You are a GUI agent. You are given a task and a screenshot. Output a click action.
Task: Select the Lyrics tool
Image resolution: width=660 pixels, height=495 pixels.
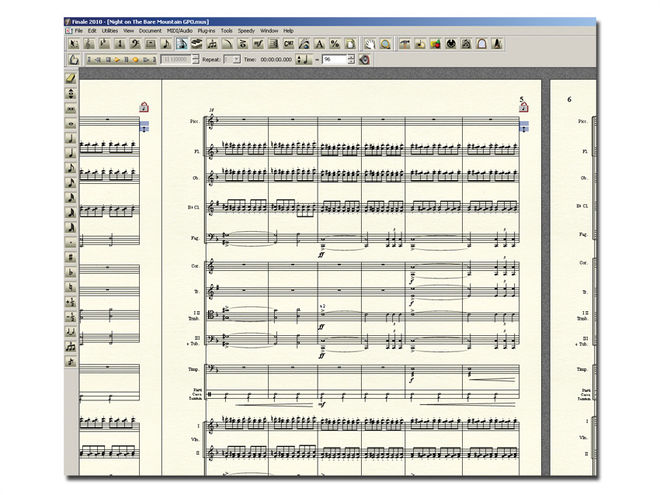tap(304, 44)
